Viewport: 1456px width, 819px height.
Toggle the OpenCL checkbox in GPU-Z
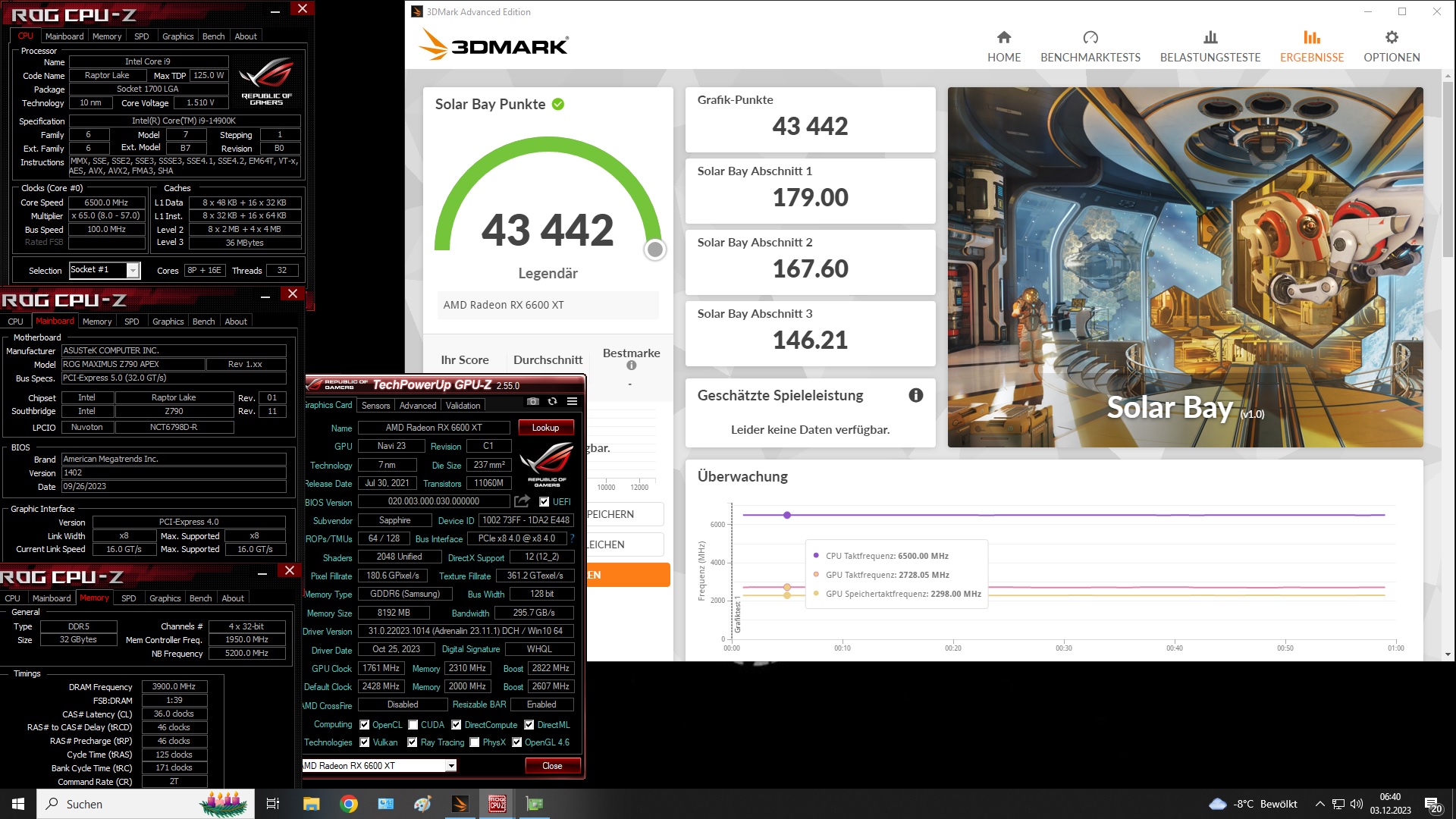[x=365, y=725]
